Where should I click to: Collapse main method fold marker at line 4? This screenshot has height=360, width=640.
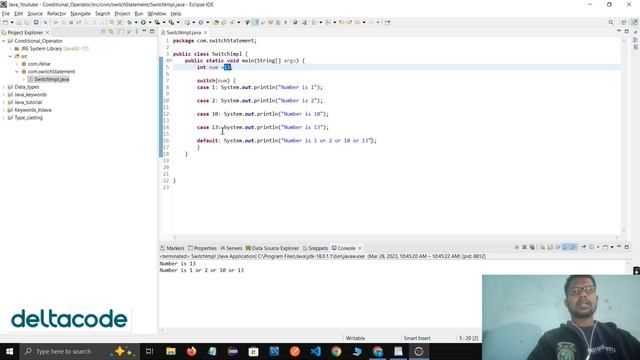point(170,60)
